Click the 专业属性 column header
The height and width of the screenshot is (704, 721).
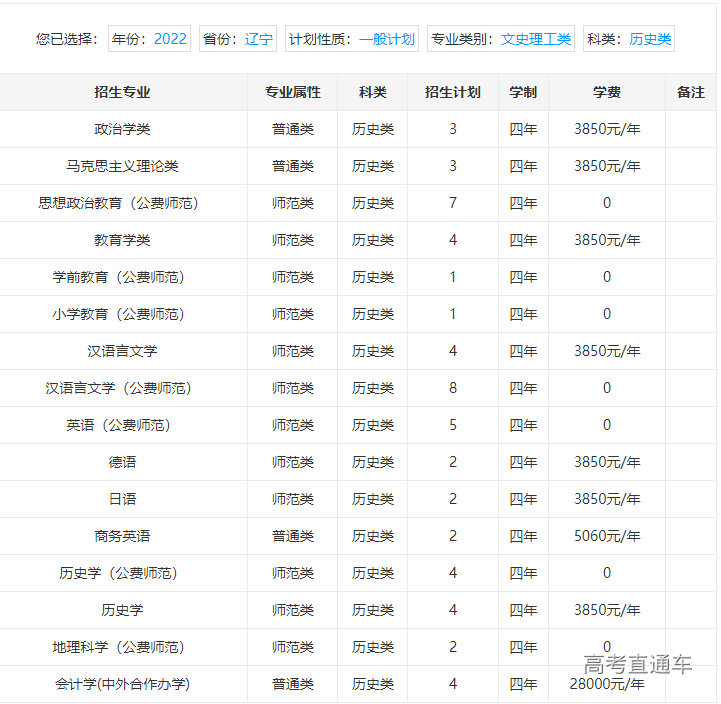pyautogui.click(x=293, y=92)
